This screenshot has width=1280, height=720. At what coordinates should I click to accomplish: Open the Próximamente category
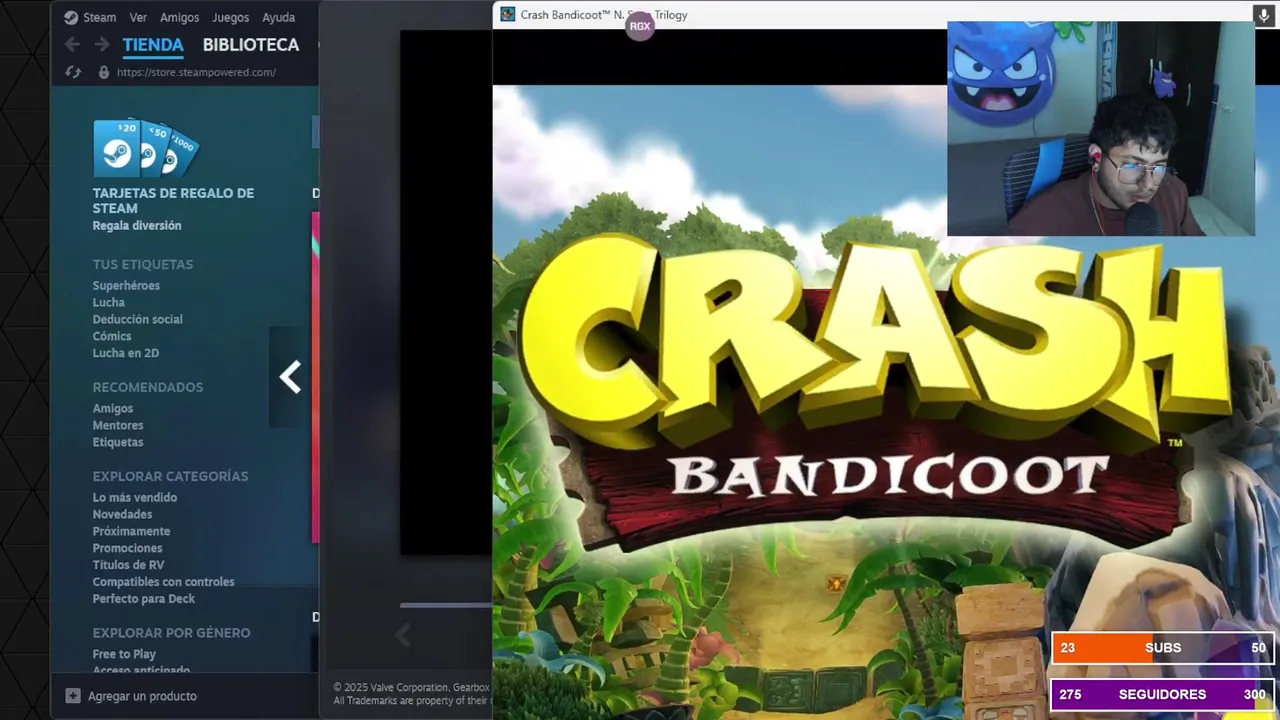point(132,531)
